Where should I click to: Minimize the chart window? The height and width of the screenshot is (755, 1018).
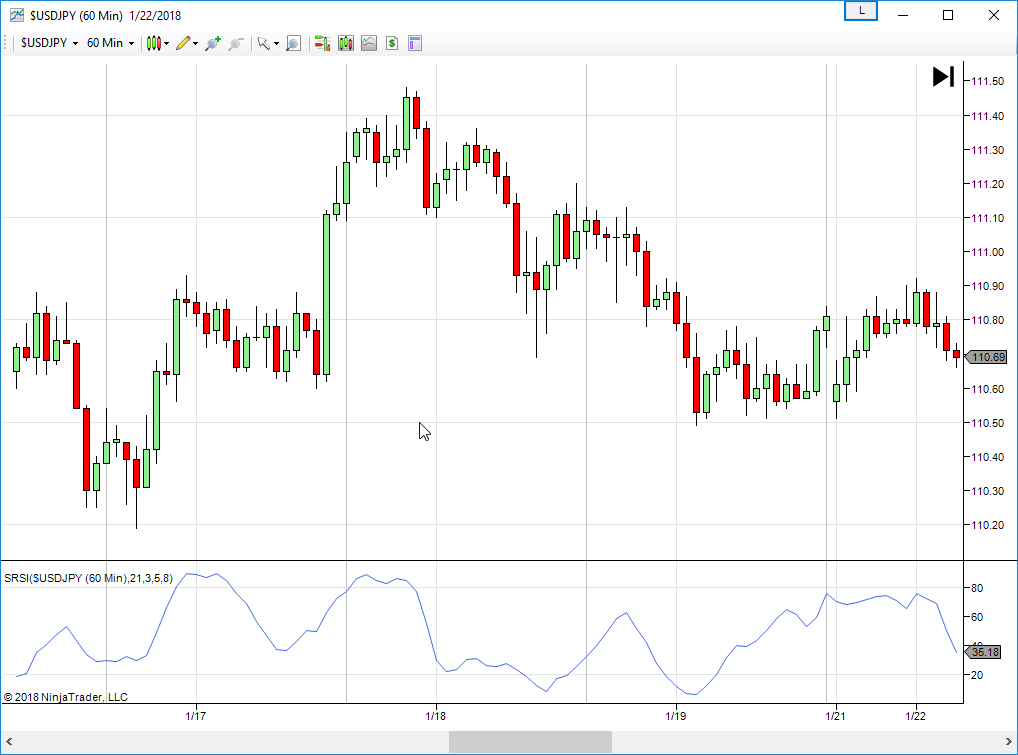click(x=902, y=15)
